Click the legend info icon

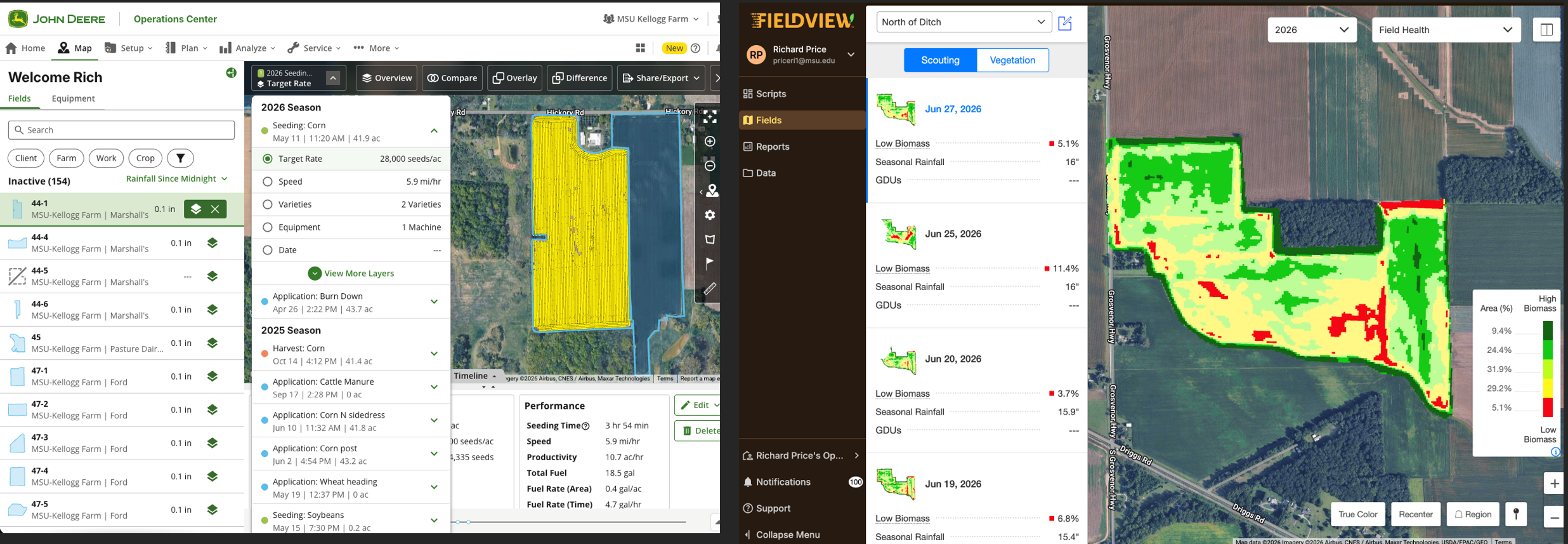(x=1555, y=452)
